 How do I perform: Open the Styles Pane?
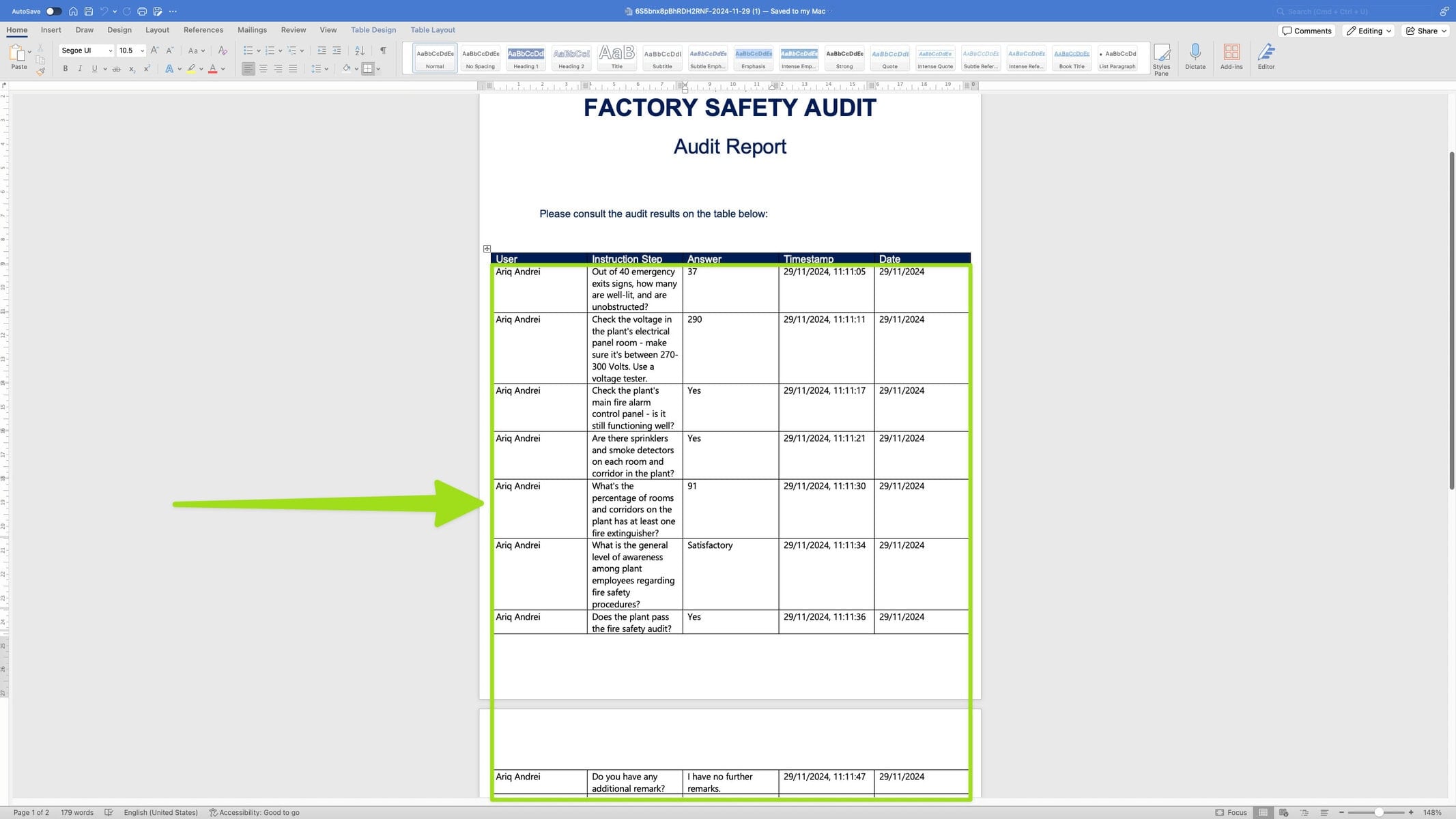click(1161, 59)
